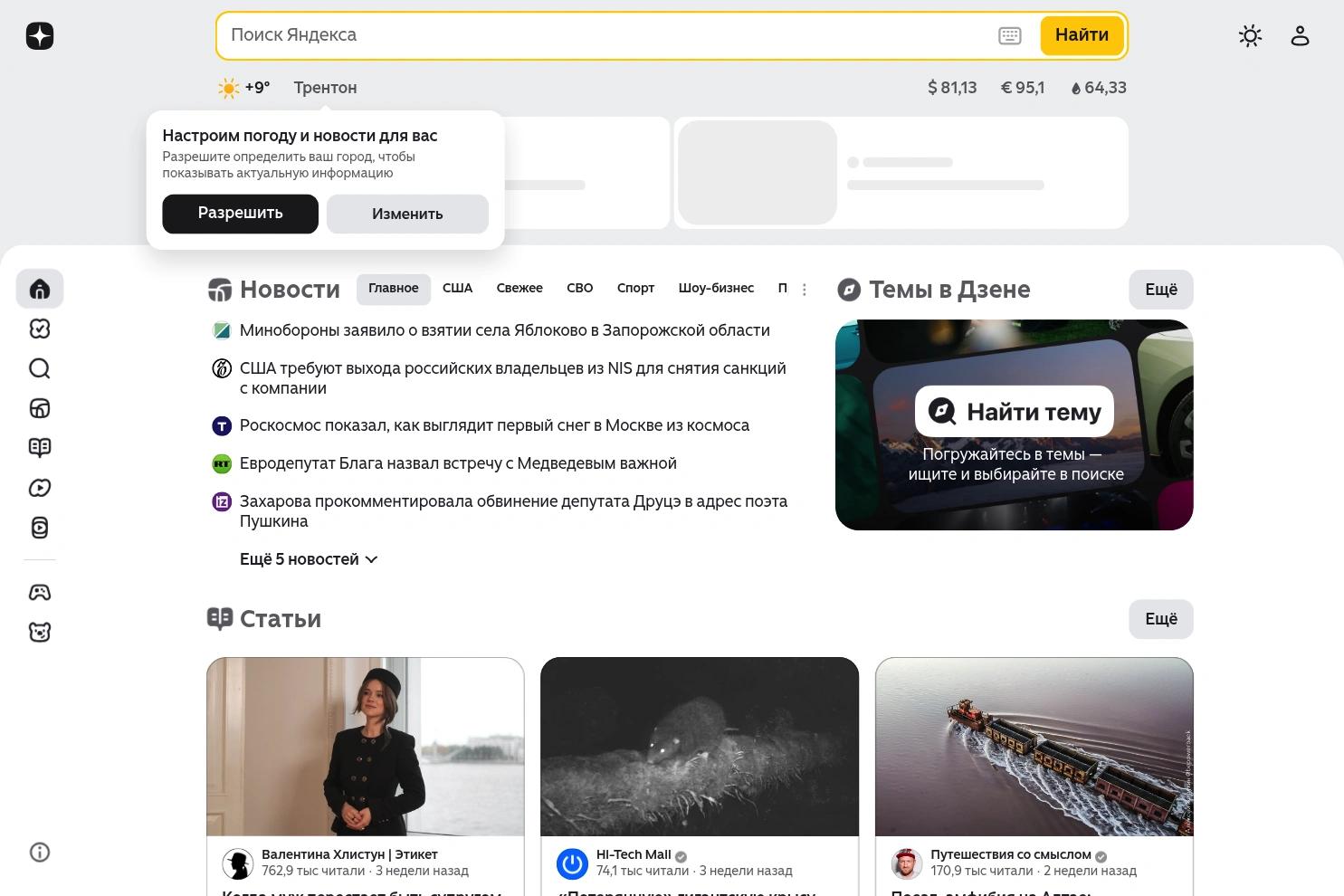Screen dimensions: 1344x896
Task: Toggle the theme with the sun icon top right
Action: click(x=1250, y=35)
